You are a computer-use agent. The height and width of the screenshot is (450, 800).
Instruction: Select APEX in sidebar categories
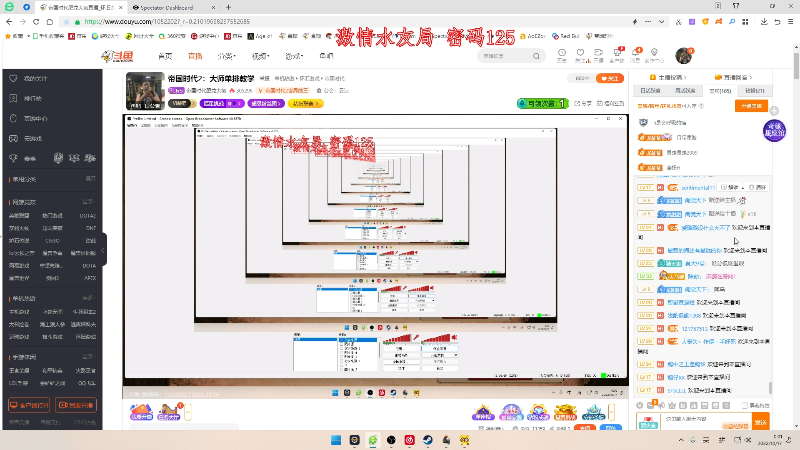[x=90, y=279]
